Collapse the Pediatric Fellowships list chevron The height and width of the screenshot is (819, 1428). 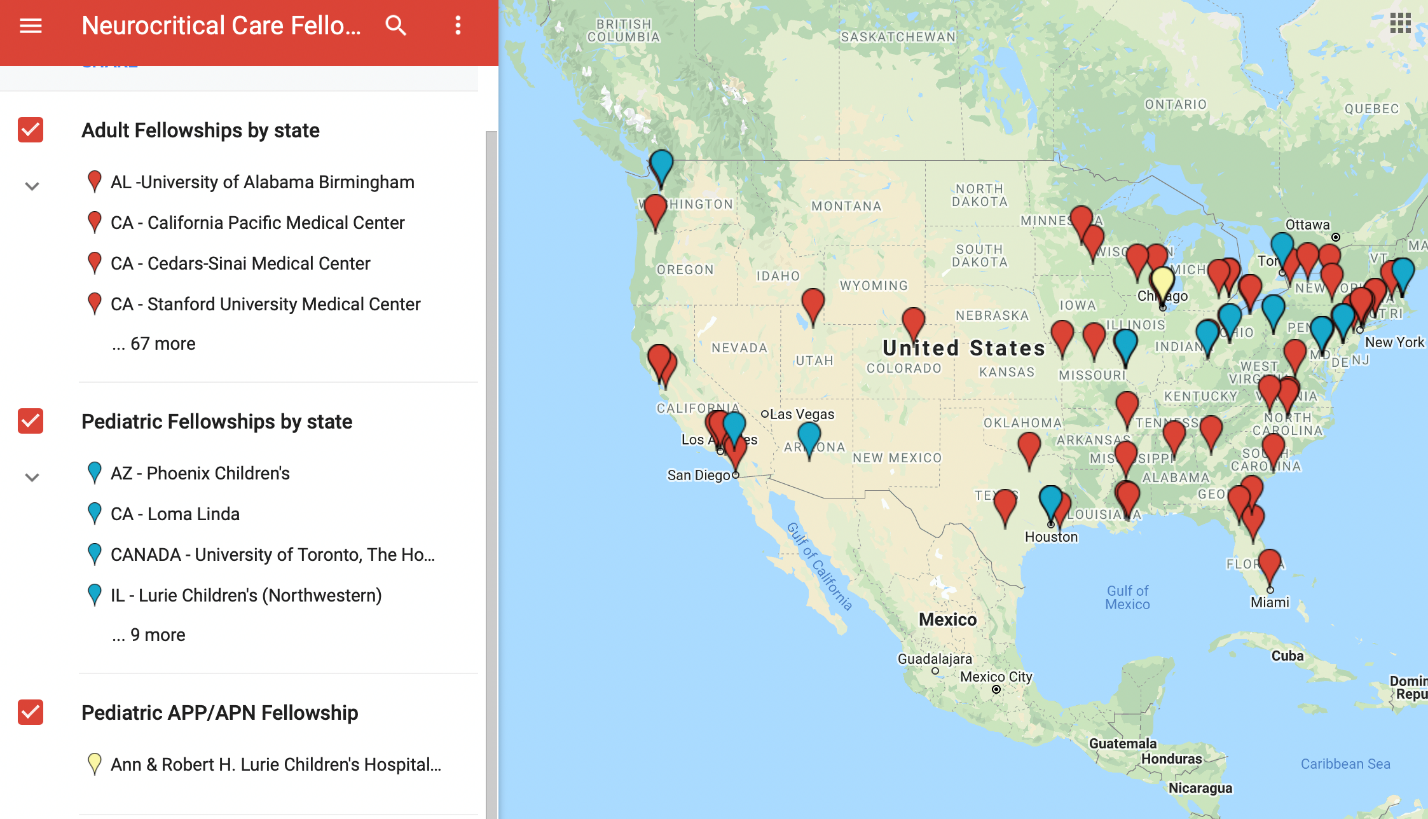click(x=32, y=477)
